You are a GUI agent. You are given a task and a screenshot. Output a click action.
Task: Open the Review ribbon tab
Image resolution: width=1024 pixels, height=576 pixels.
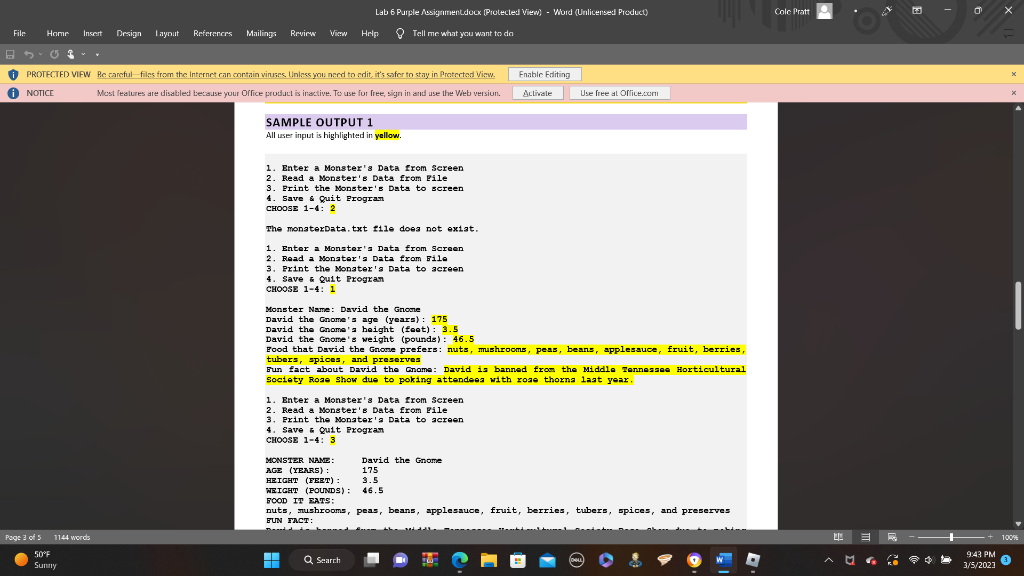302,33
